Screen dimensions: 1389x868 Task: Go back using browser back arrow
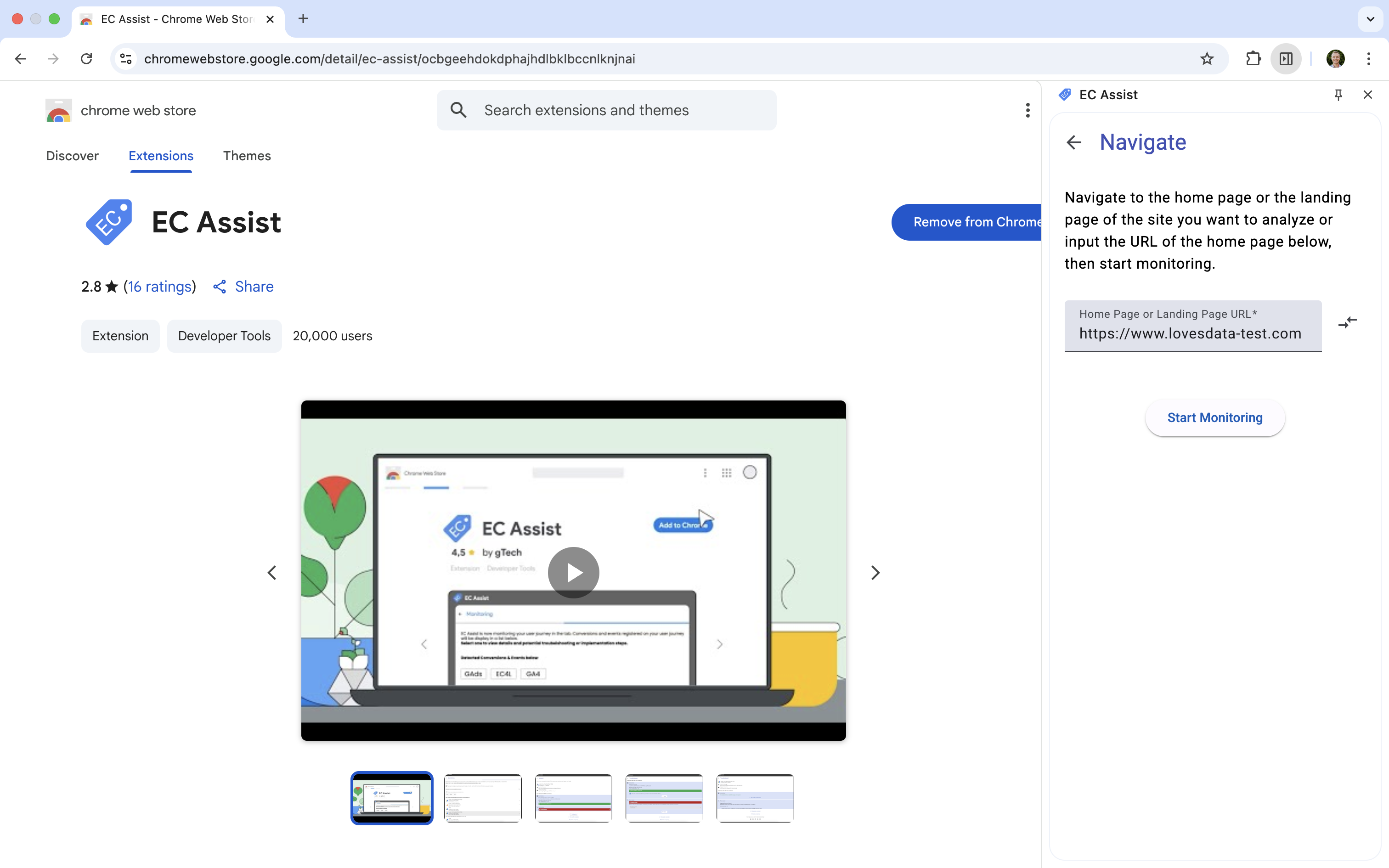21,59
